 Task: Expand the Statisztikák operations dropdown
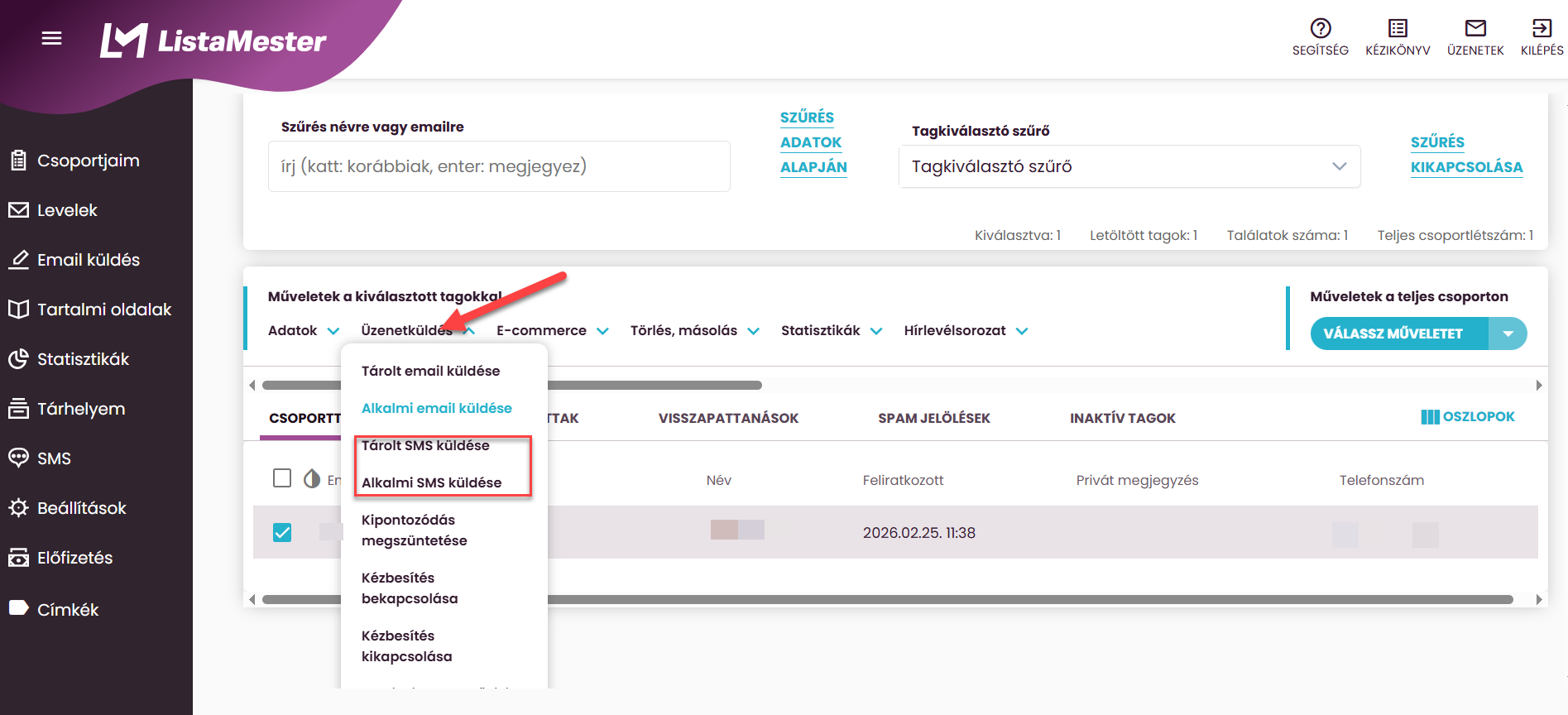[832, 330]
